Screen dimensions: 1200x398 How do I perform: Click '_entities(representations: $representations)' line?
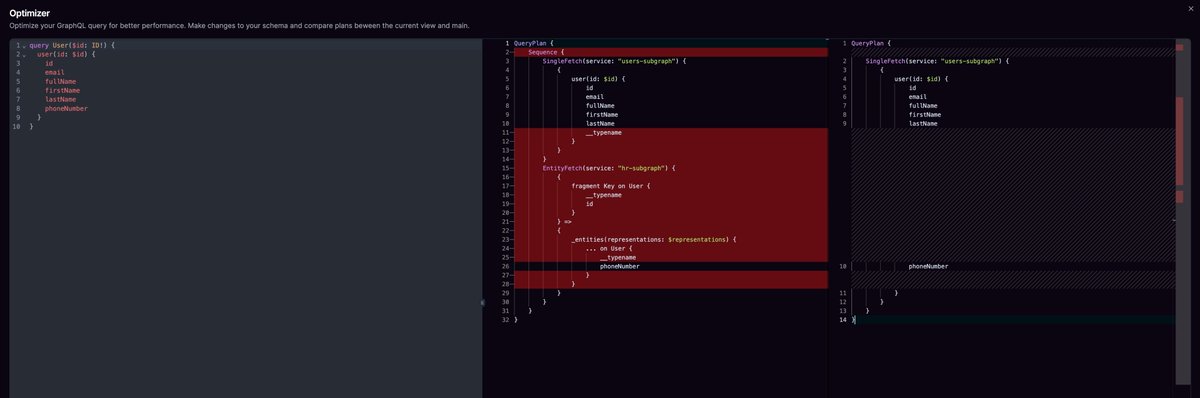(x=654, y=240)
